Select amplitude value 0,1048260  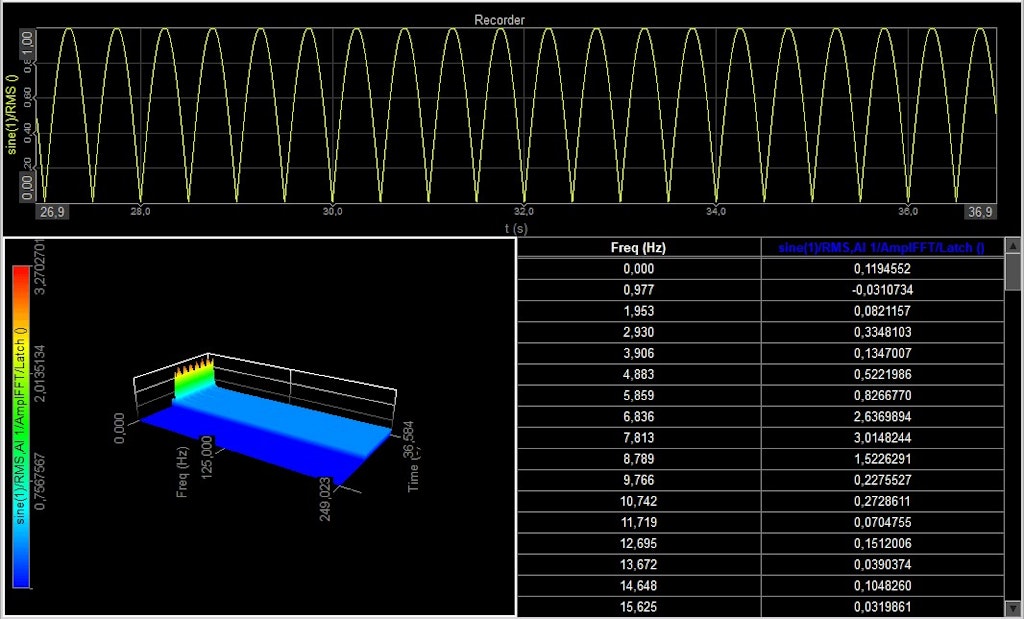pos(882,586)
